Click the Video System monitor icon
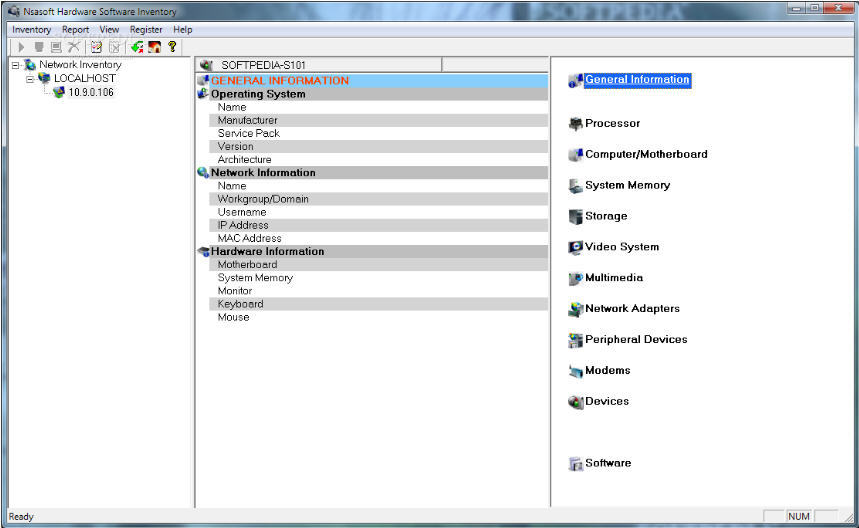Image resolution: width=859 pixels, height=528 pixels. pos(575,248)
